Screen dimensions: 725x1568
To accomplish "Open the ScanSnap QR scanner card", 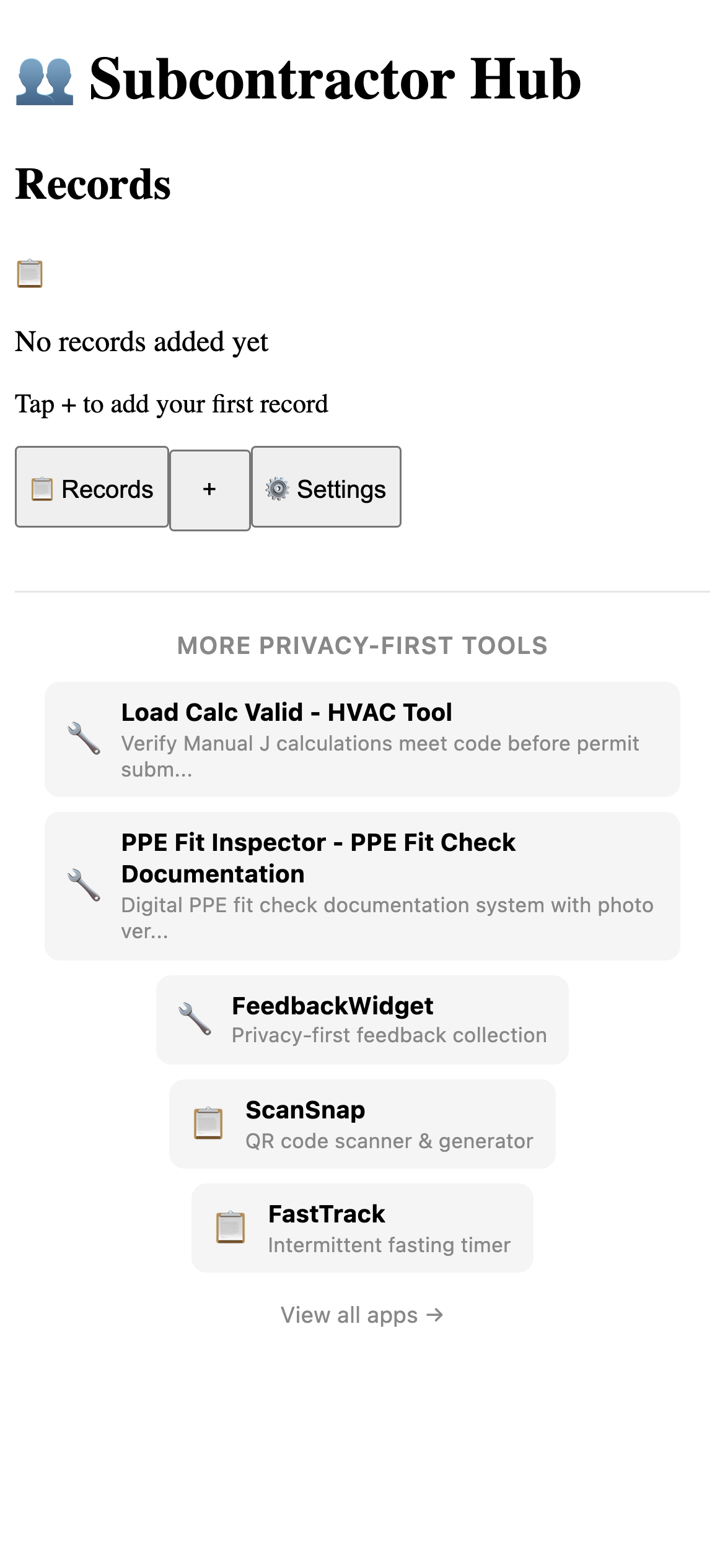I will pos(362,1124).
